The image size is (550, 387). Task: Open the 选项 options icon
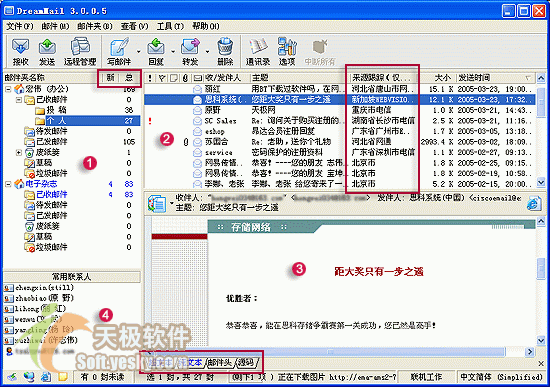pos(287,52)
